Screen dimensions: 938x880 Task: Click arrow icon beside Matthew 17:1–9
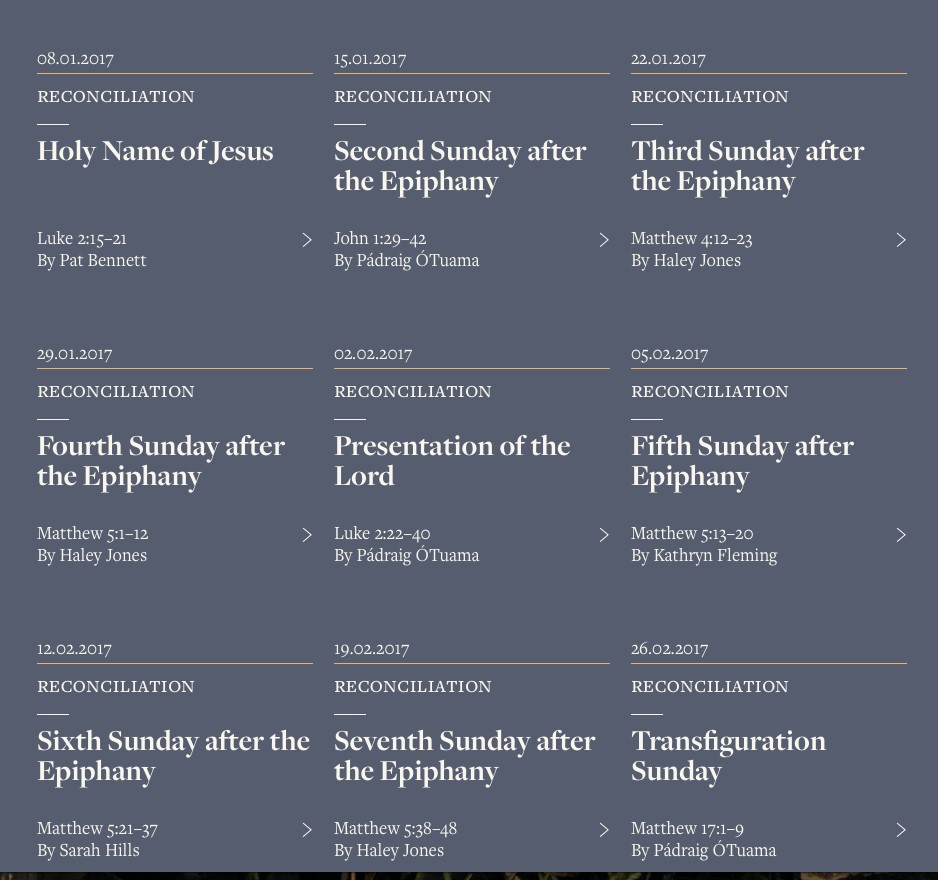[901, 830]
